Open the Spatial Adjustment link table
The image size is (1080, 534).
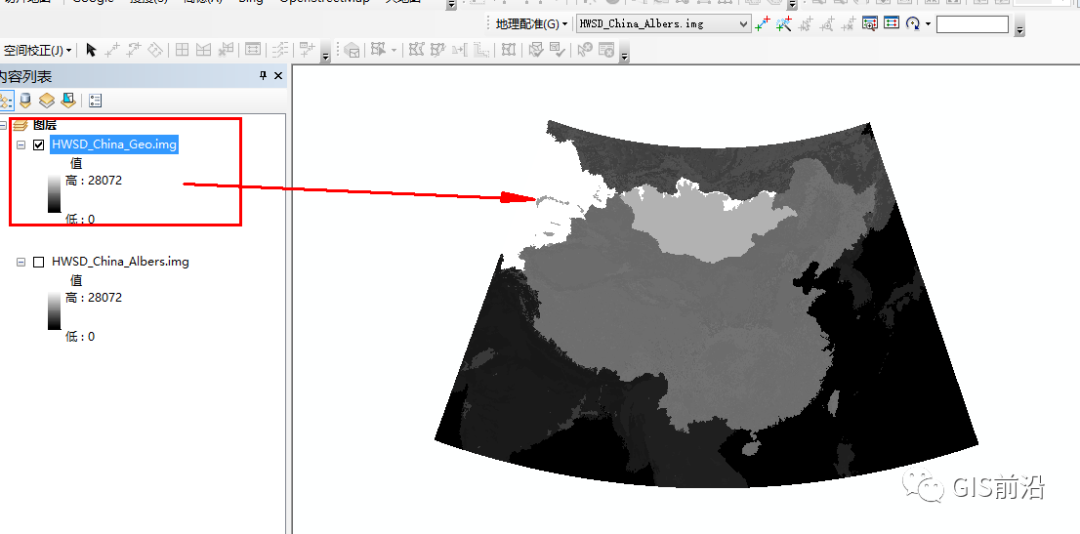253,50
